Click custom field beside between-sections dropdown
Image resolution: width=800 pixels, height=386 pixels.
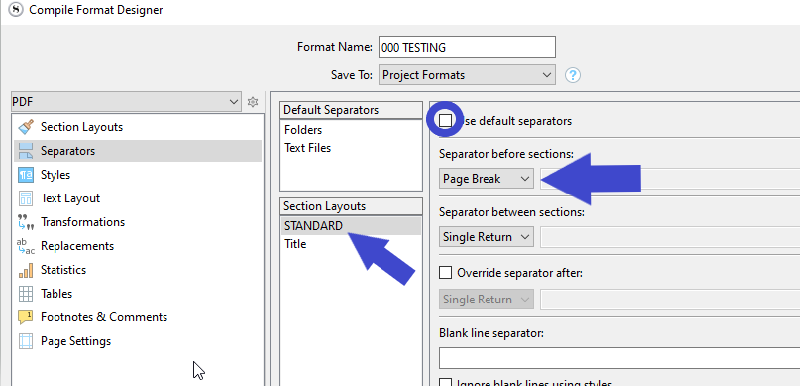[670, 237]
